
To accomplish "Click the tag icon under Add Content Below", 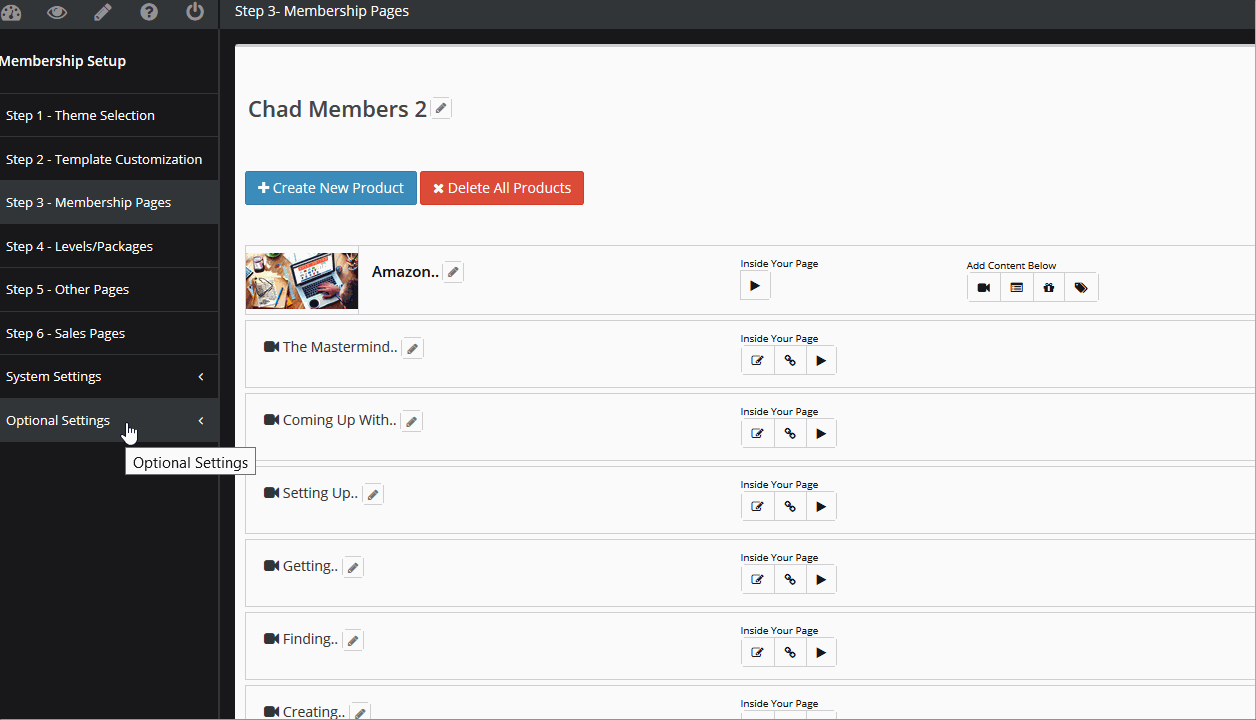I will (x=1081, y=287).
